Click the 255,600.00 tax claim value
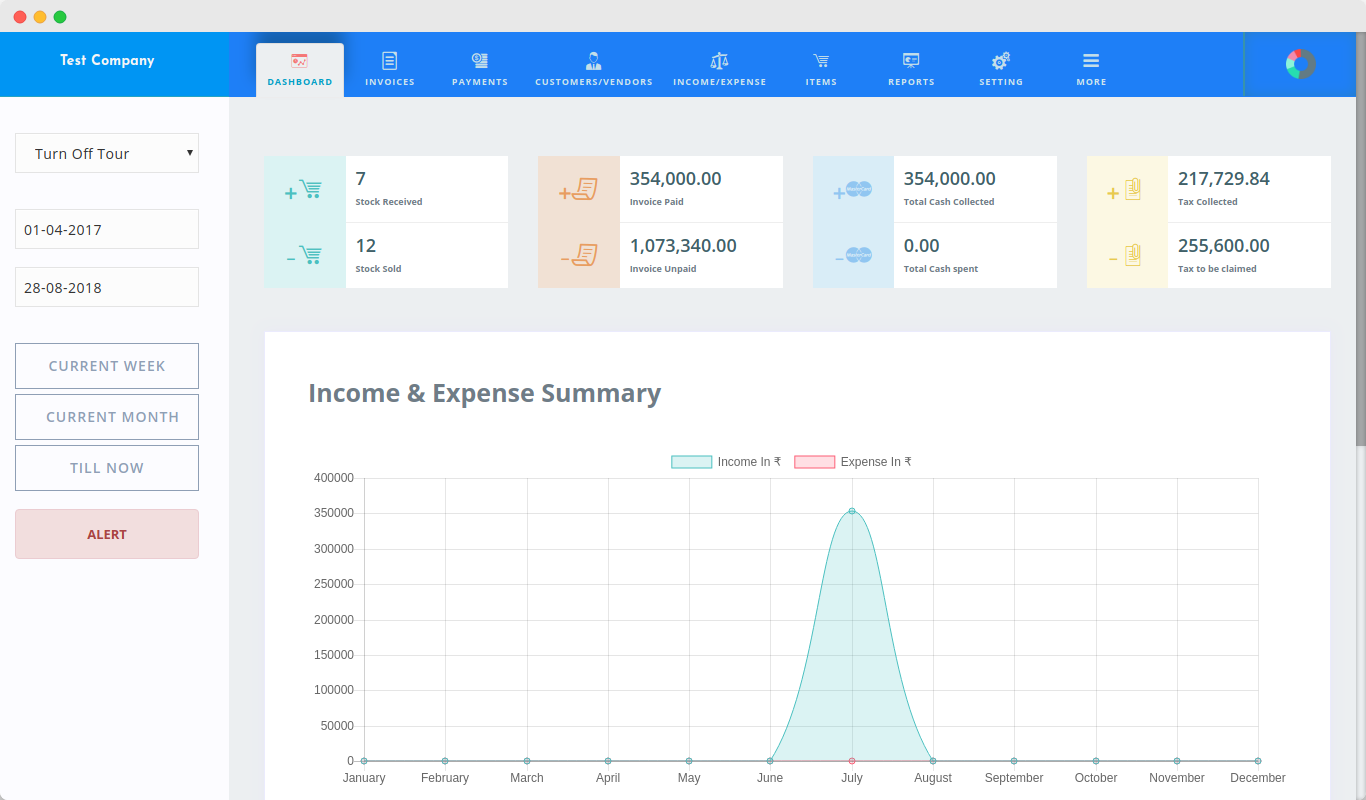 coord(1223,246)
